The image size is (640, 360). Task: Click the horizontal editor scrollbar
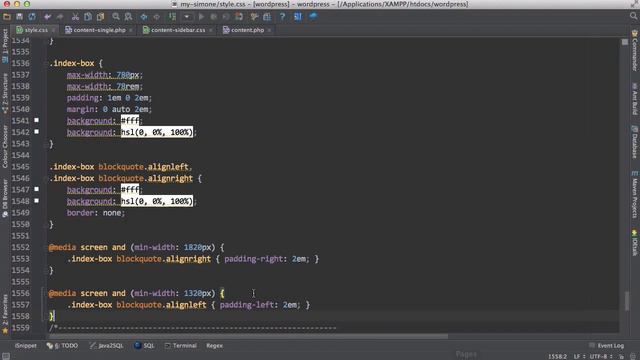248,337
